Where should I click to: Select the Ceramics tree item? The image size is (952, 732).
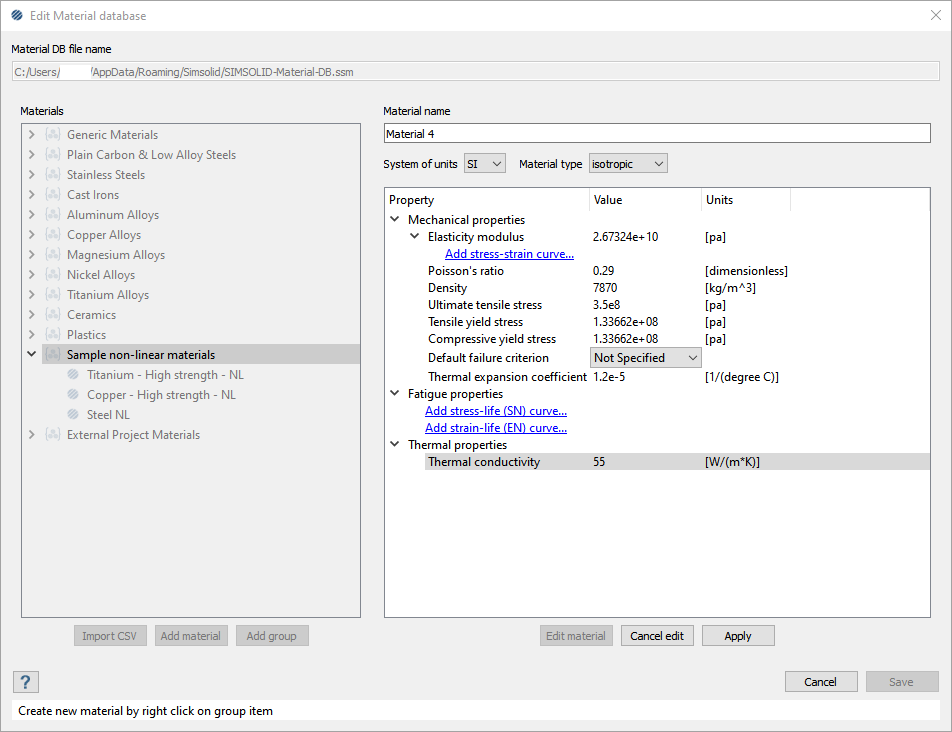pos(91,315)
